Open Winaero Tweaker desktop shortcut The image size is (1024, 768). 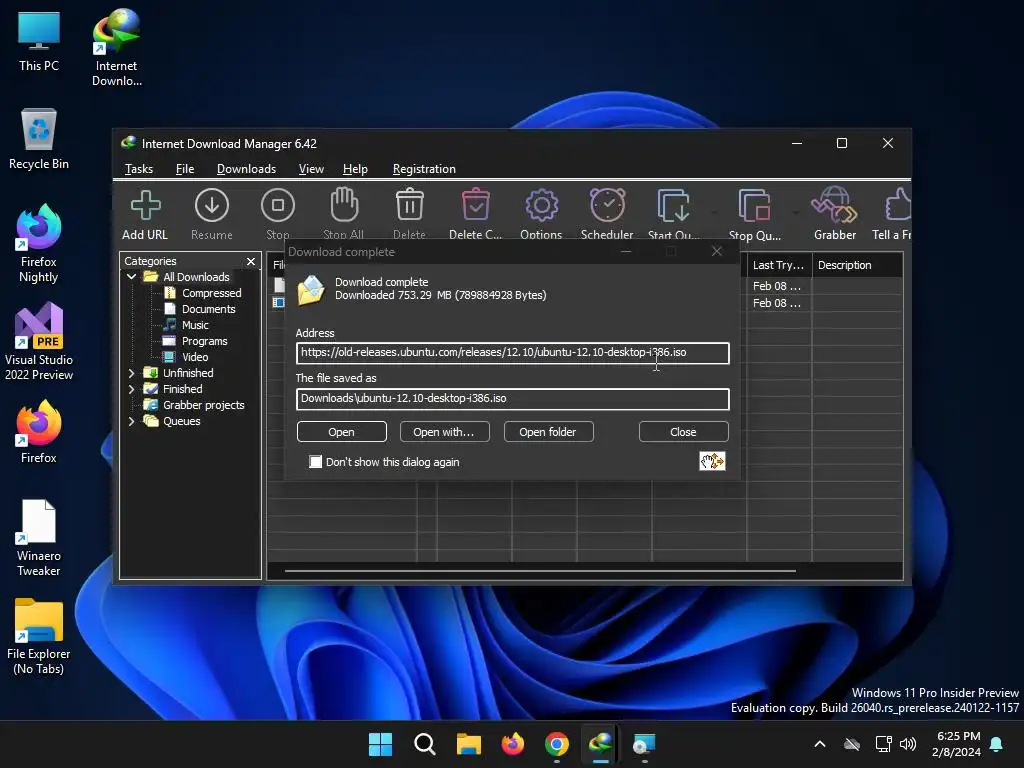tap(39, 537)
